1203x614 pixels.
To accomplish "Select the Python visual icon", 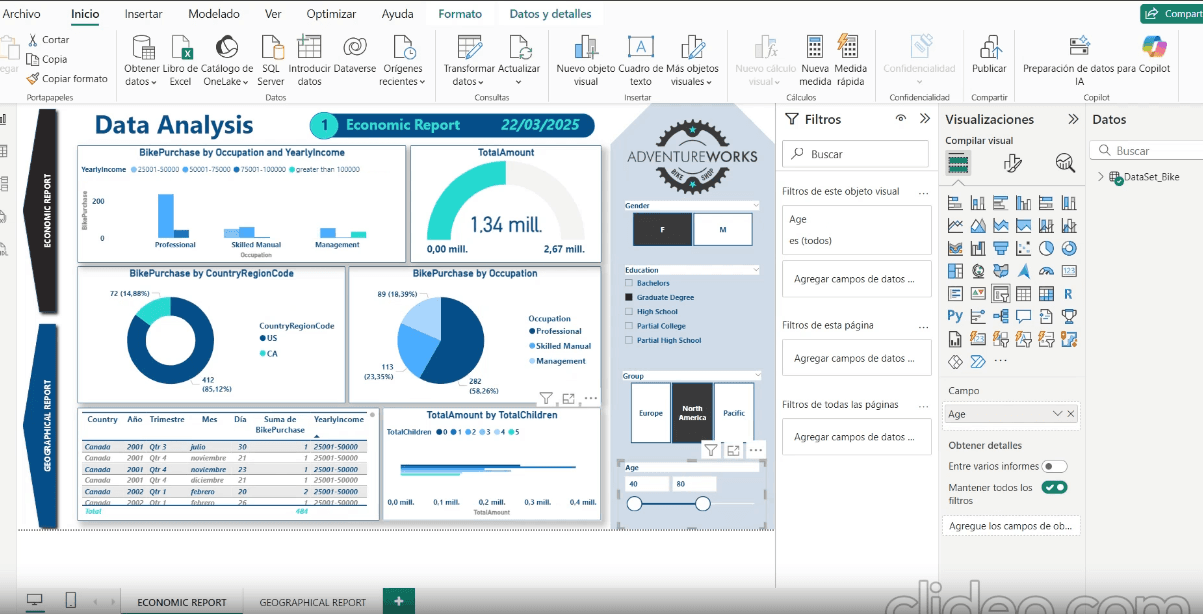I will coord(954,315).
